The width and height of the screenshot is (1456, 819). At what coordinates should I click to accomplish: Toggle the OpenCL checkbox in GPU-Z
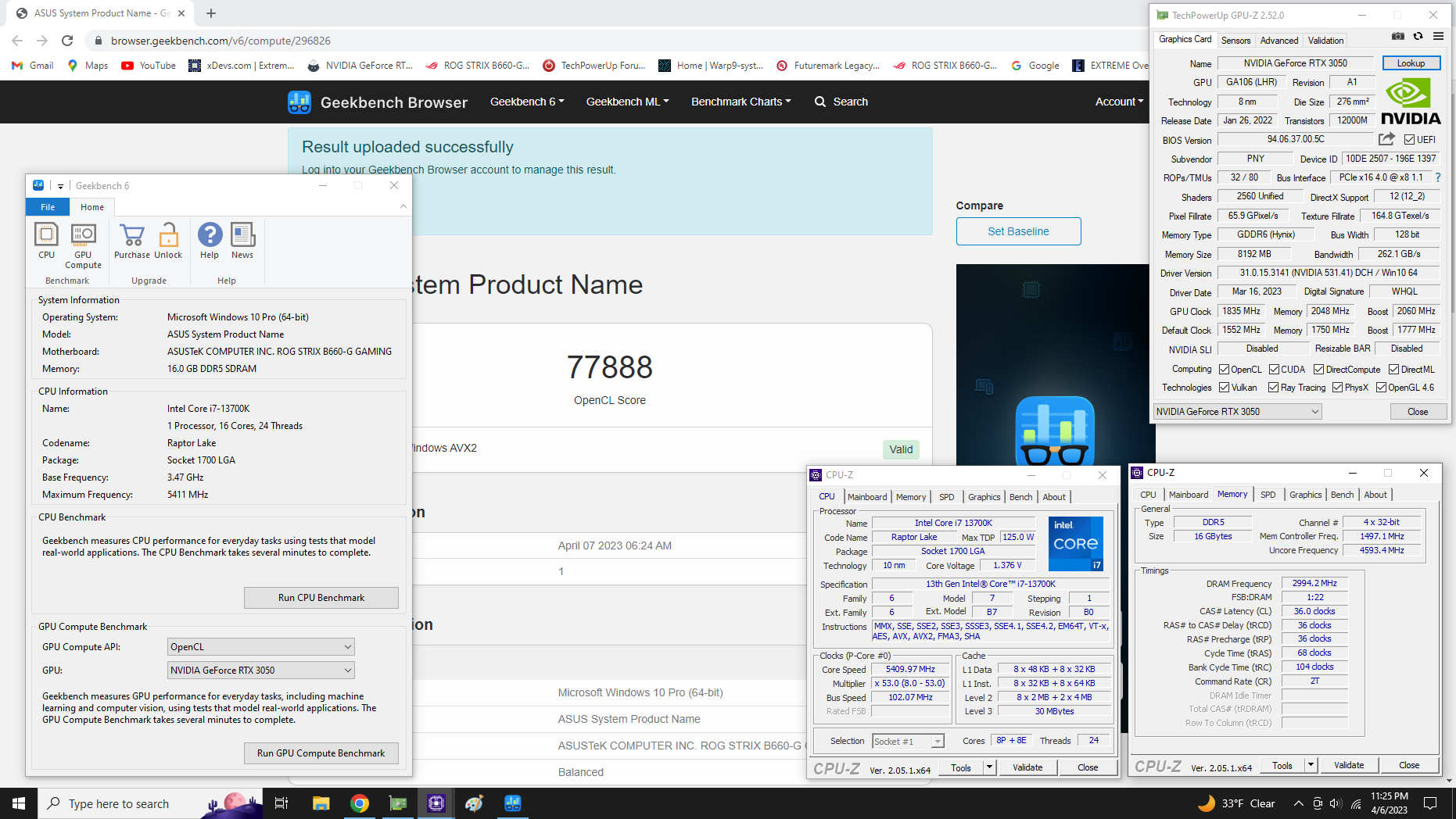(x=1224, y=370)
